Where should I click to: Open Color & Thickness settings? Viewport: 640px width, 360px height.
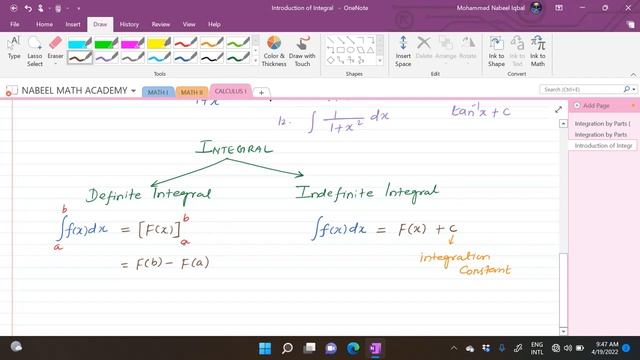tap(274, 51)
